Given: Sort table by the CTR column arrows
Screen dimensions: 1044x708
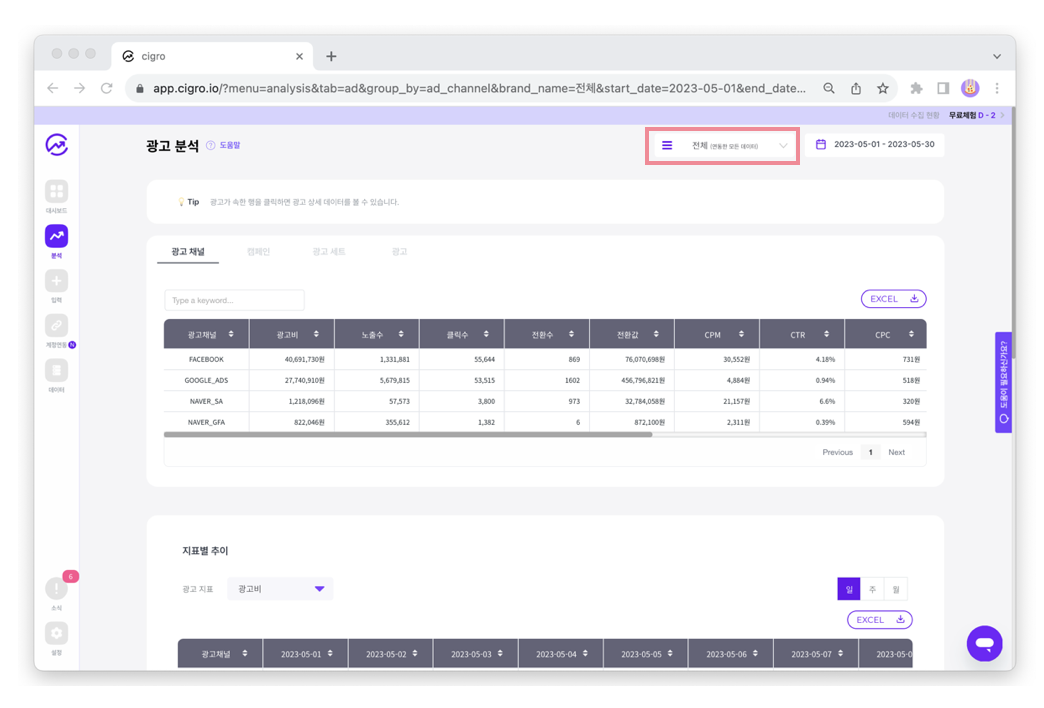Looking at the screenshot, I should pyautogui.click(x=826, y=334).
